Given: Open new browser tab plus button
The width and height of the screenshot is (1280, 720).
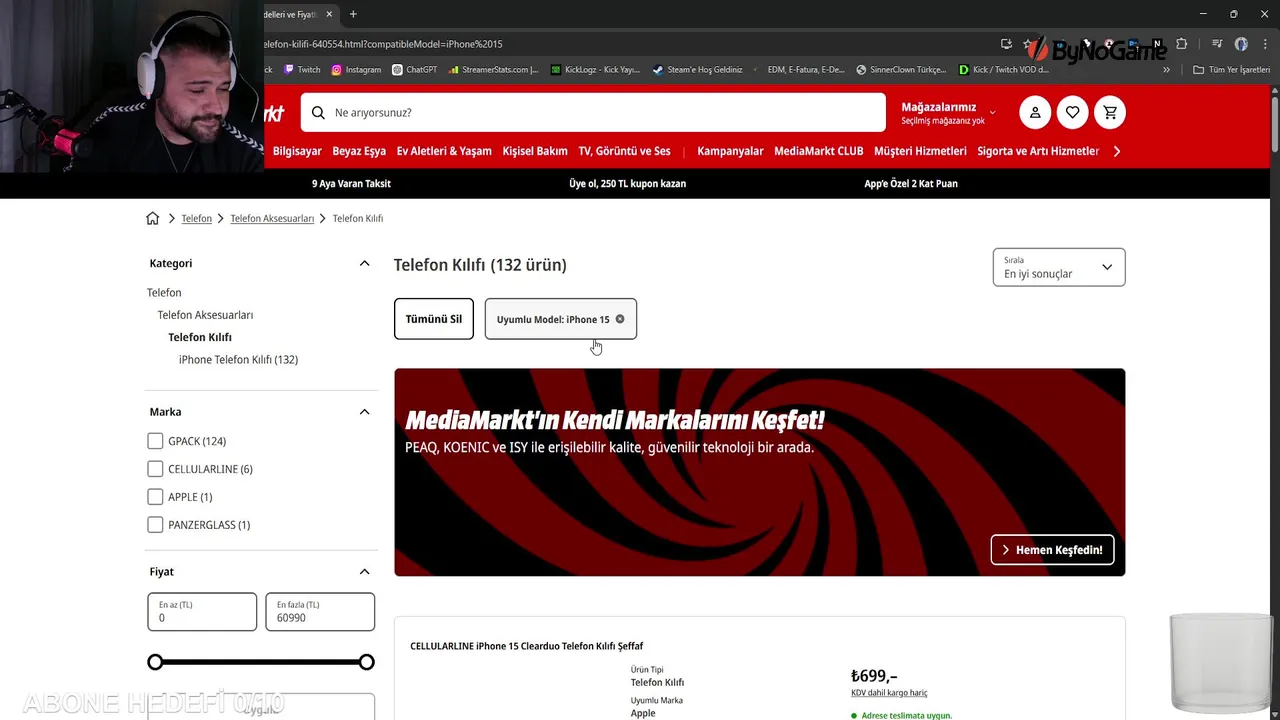Looking at the screenshot, I should [x=353, y=14].
